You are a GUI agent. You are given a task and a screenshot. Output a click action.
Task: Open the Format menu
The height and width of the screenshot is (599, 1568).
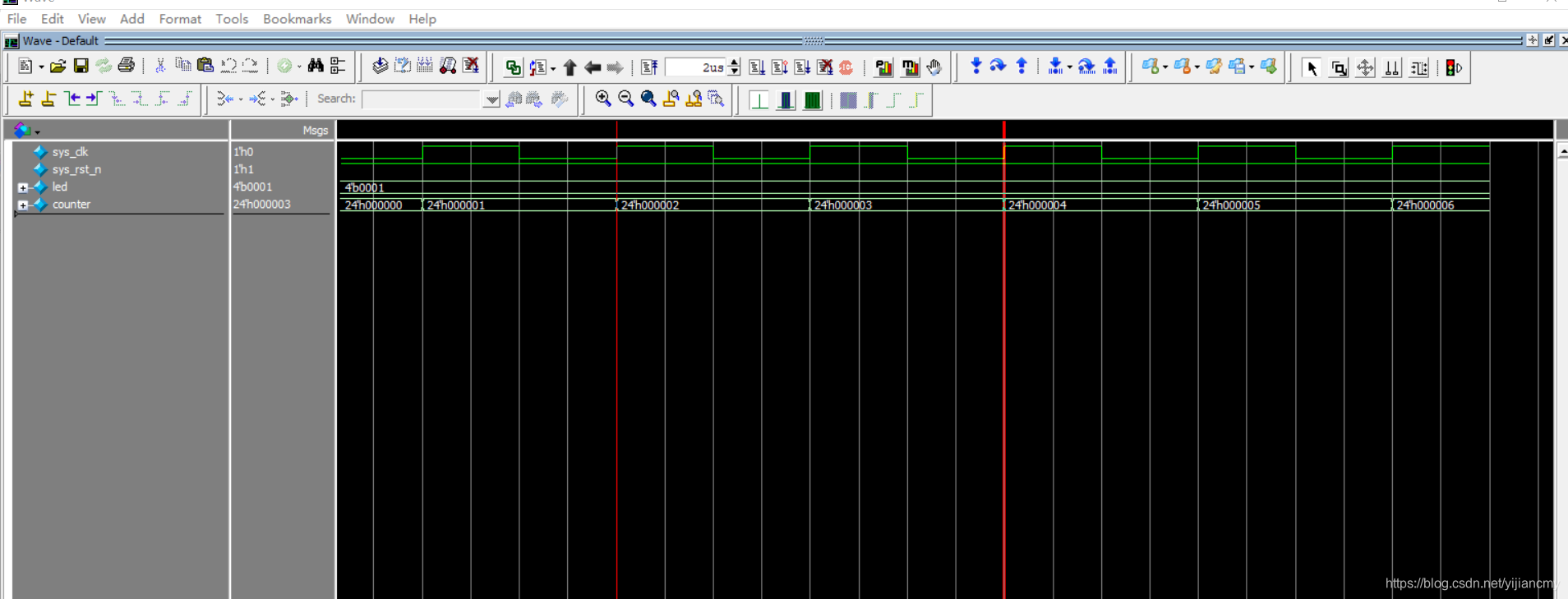coord(180,19)
